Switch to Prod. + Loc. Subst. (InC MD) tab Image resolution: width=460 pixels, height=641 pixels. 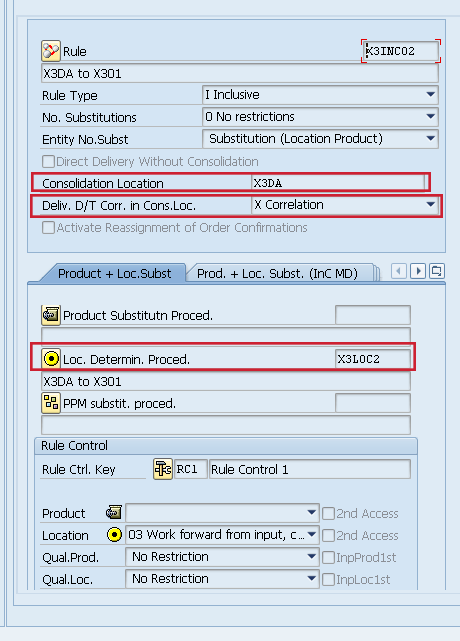(277, 273)
